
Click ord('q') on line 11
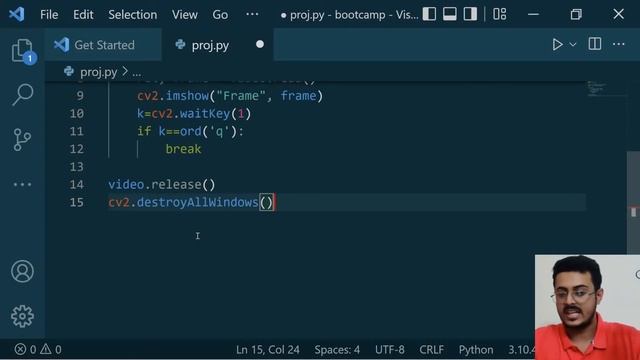click(x=208, y=131)
